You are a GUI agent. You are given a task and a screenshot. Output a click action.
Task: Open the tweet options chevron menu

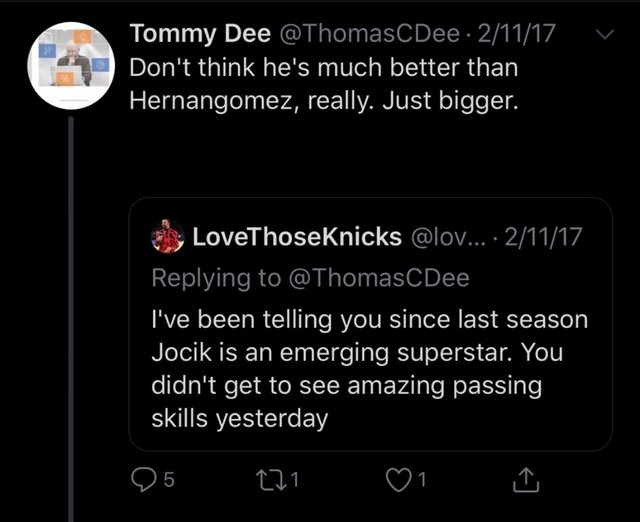click(x=604, y=36)
